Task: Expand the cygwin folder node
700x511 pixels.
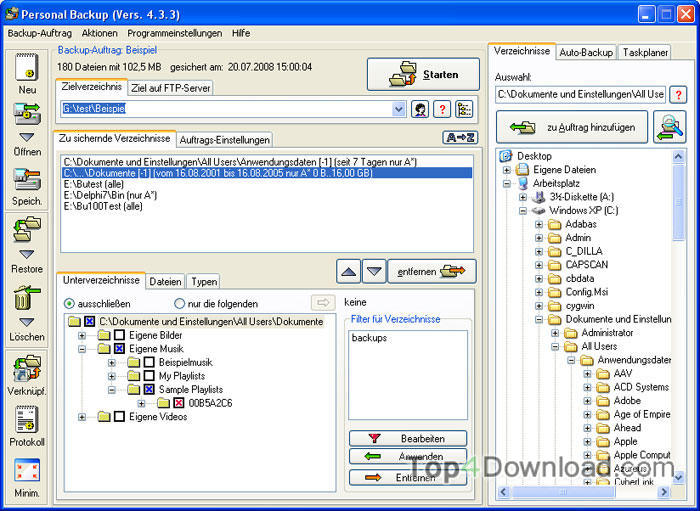Action: click(x=539, y=306)
